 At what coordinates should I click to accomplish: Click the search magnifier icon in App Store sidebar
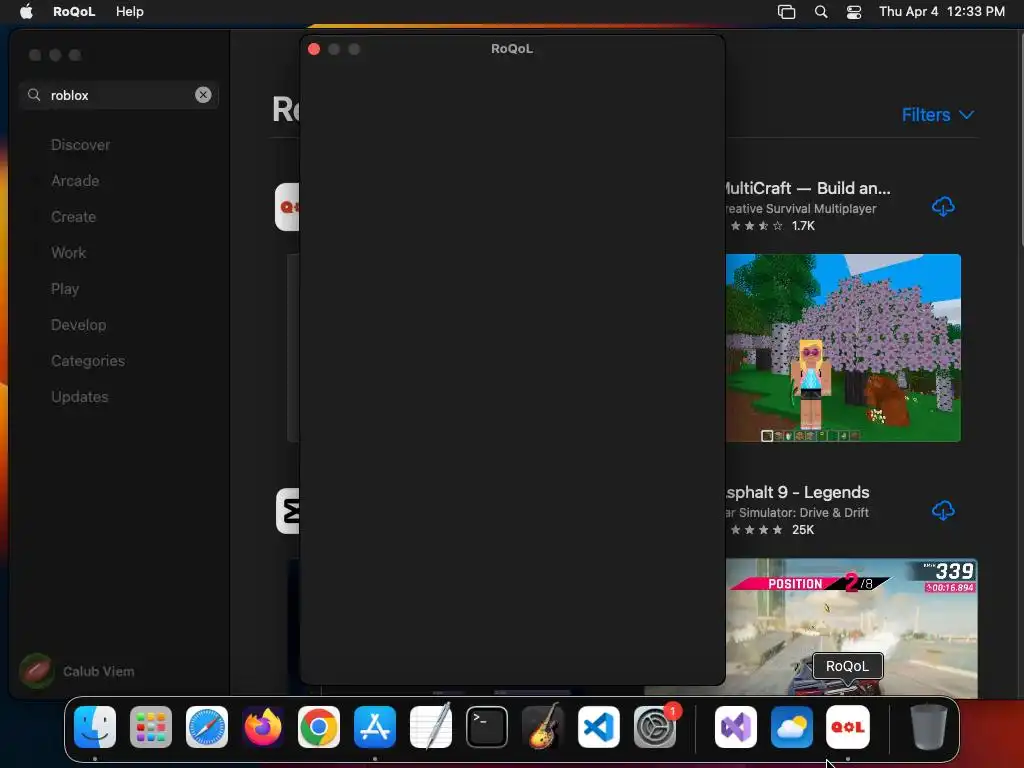coord(34,95)
